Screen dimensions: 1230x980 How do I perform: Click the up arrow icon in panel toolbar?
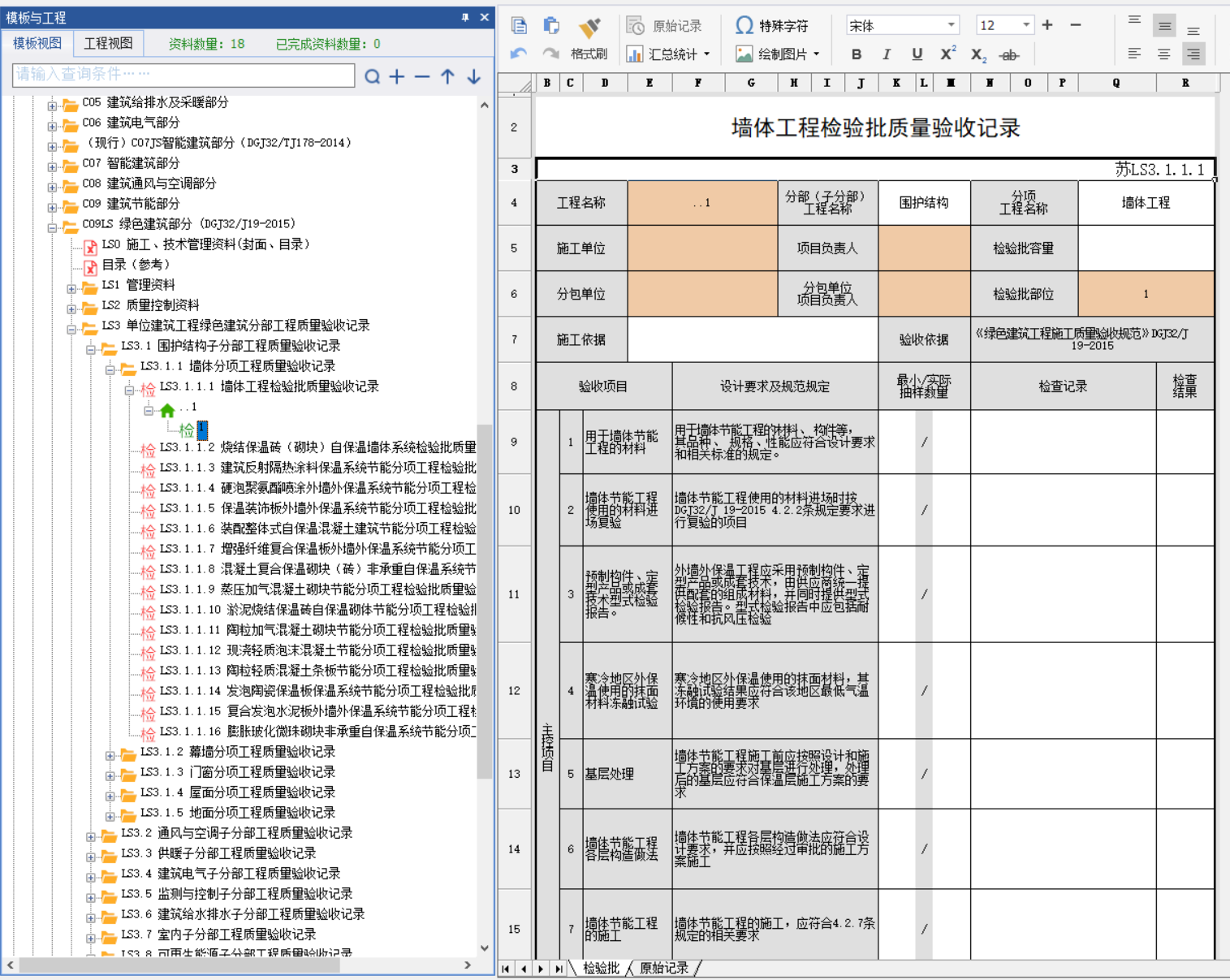pos(448,76)
